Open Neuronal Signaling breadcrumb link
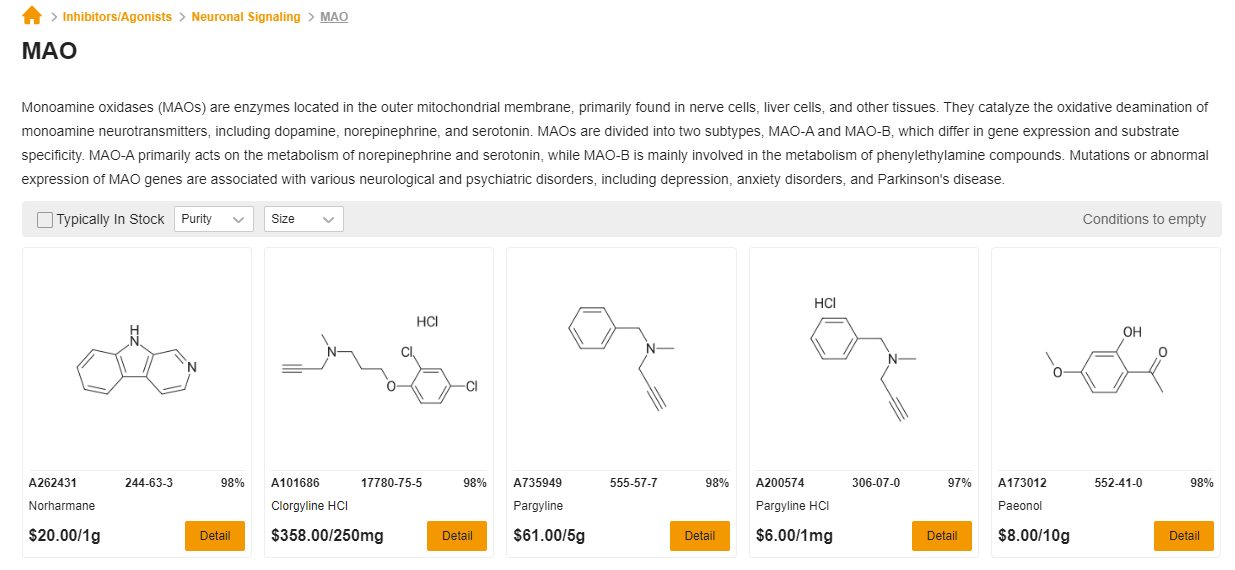Image resolution: width=1235 pixels, height=570 pixels. [x=246, y=17]
